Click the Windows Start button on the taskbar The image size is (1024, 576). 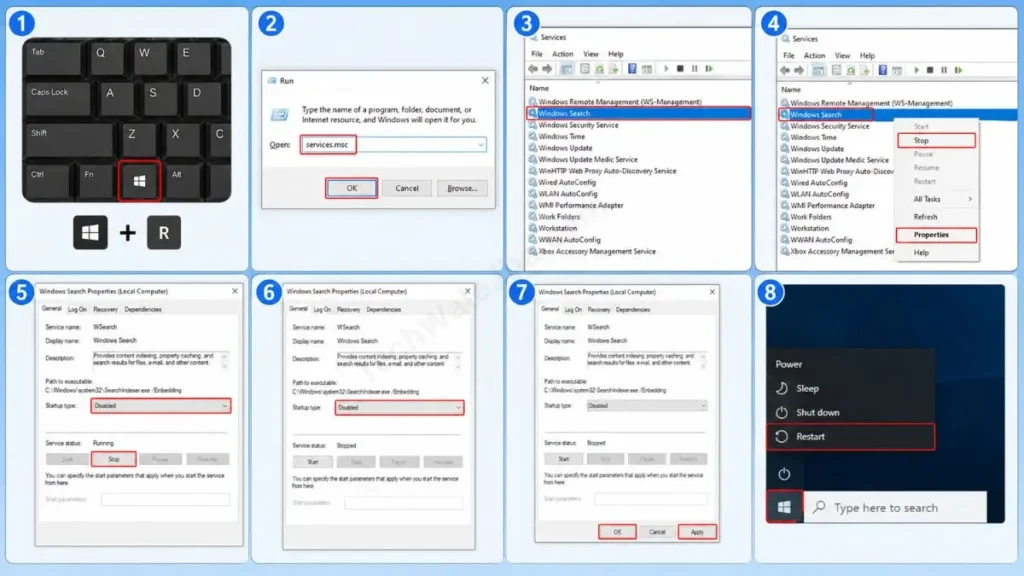tap(784, 507)
